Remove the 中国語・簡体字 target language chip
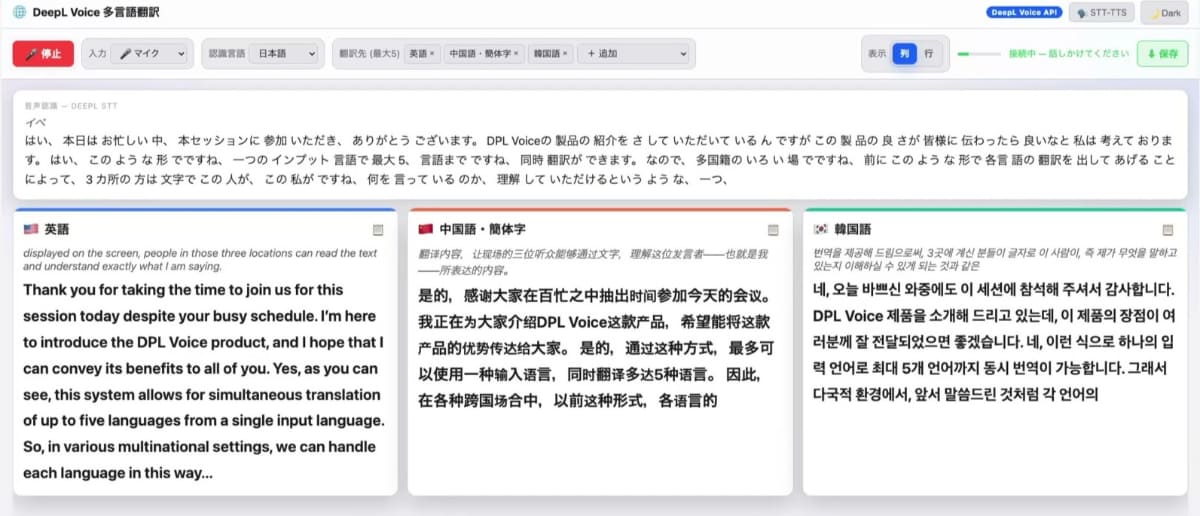1200x516 pixels. click(516, 53)
